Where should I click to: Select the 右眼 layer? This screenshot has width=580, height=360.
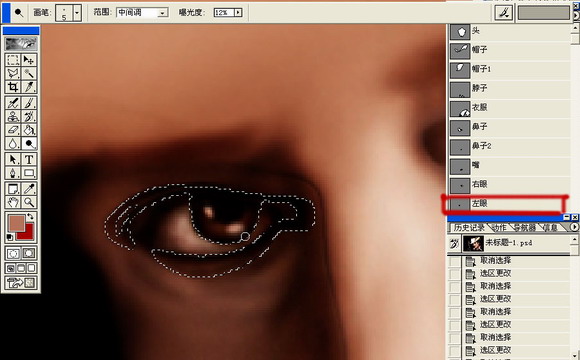[509, 184]
